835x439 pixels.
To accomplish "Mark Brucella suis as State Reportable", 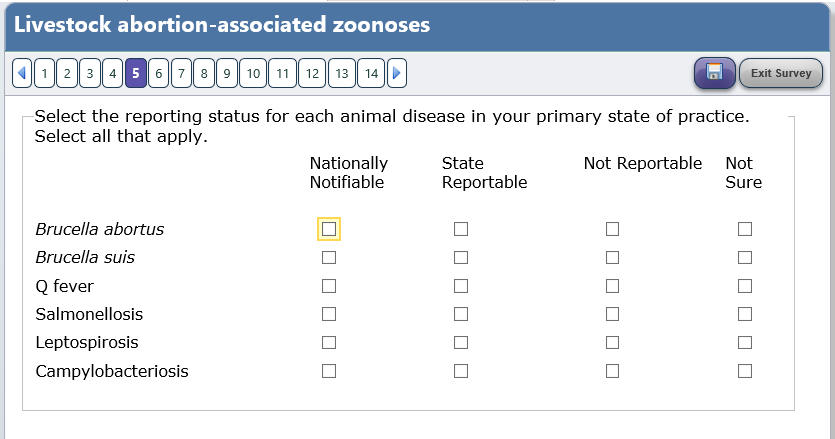I will [x=461, y=258].
